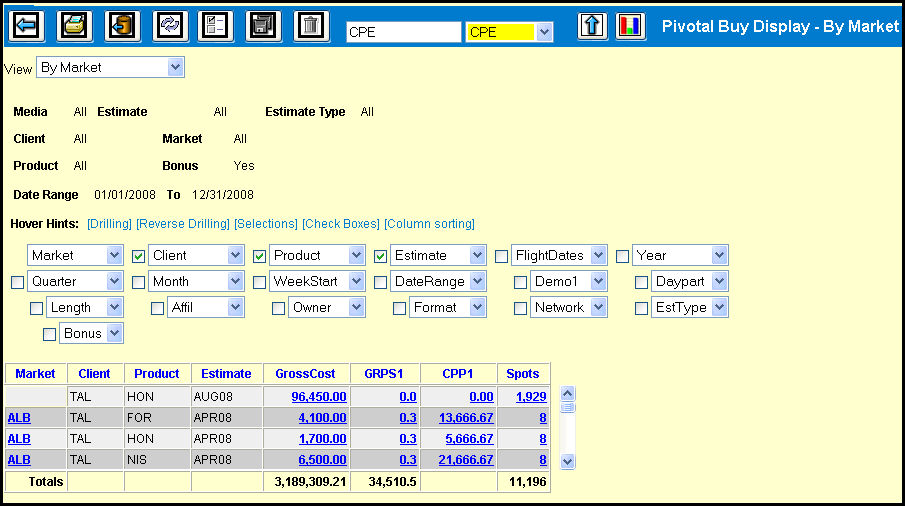
Task: Click the database export icon
Action: point(122,25)
